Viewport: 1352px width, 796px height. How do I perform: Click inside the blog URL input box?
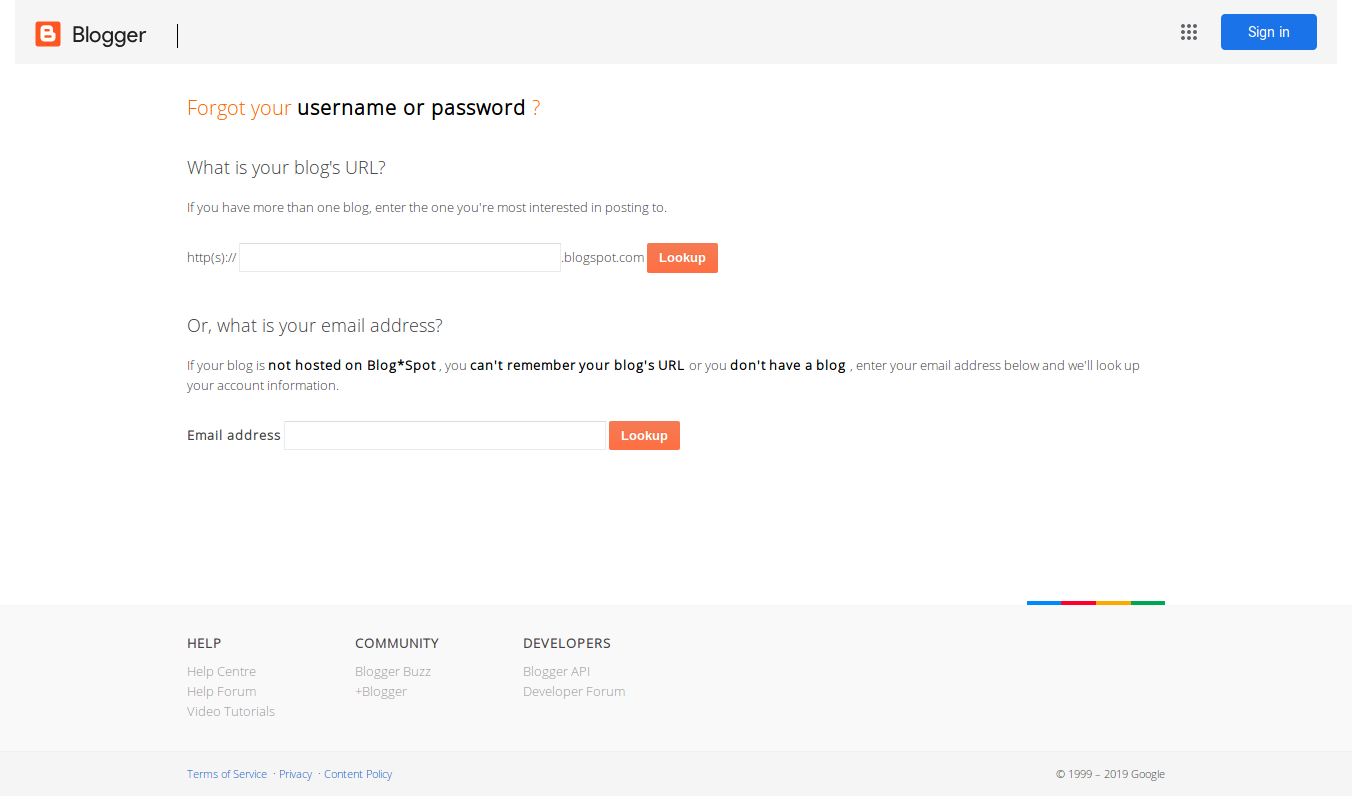pyautogui.click(x=399, y=257)
